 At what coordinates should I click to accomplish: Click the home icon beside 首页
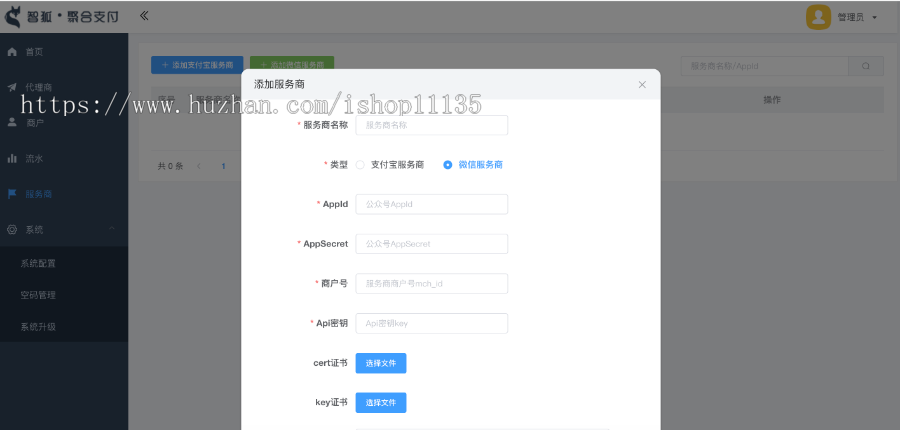[x=12, y=52]
